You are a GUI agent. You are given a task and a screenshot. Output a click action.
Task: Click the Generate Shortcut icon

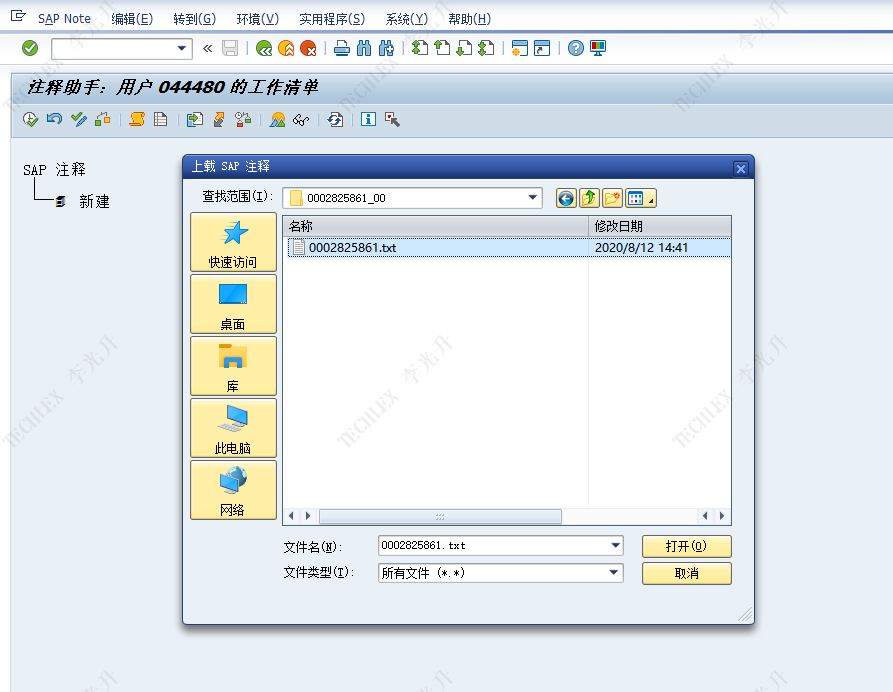click(x=542, y=48)
